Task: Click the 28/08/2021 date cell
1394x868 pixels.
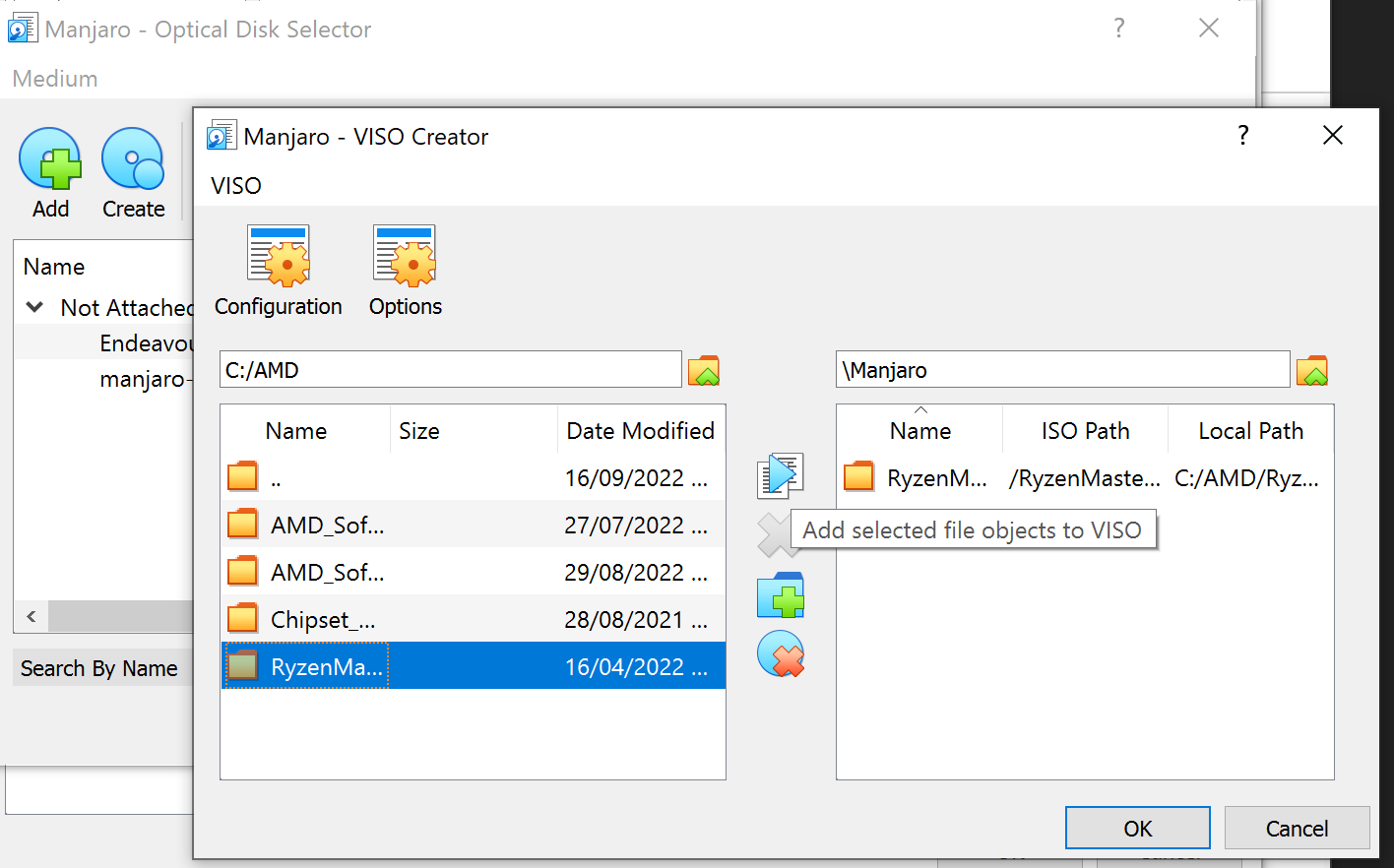Action: pos(636,619)
